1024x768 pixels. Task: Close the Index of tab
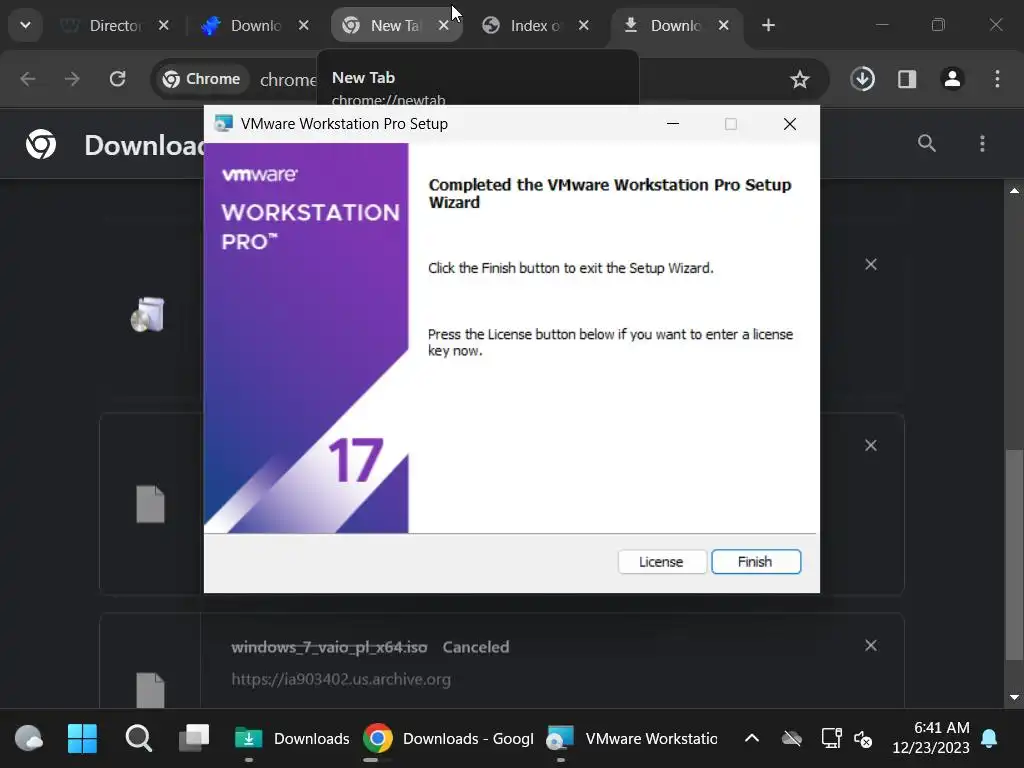pyautogui.click(x=584, y=25)
